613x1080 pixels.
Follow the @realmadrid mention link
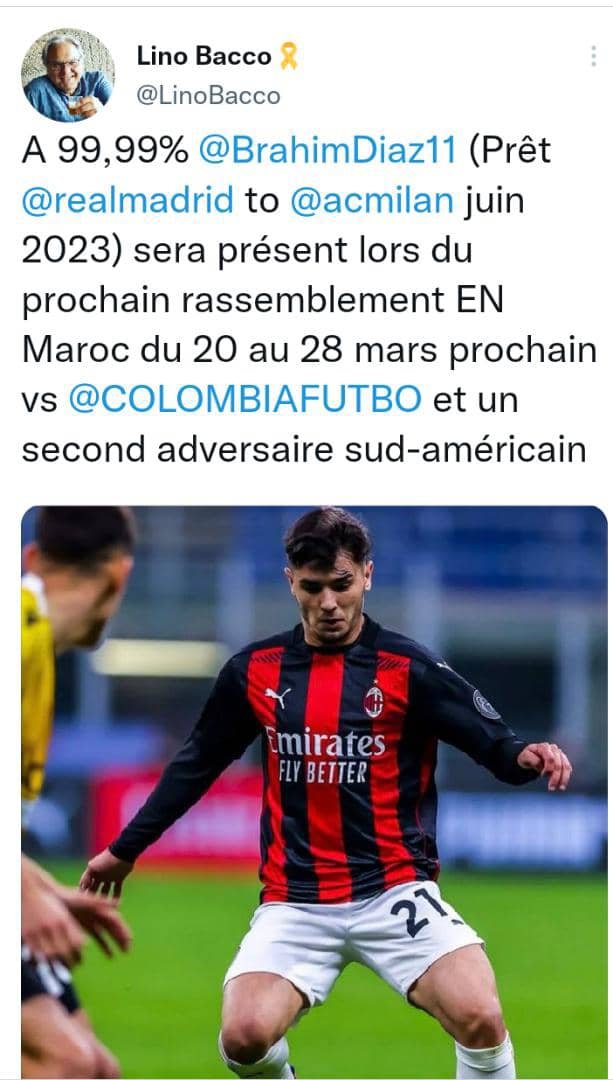[x=128, y=201]
